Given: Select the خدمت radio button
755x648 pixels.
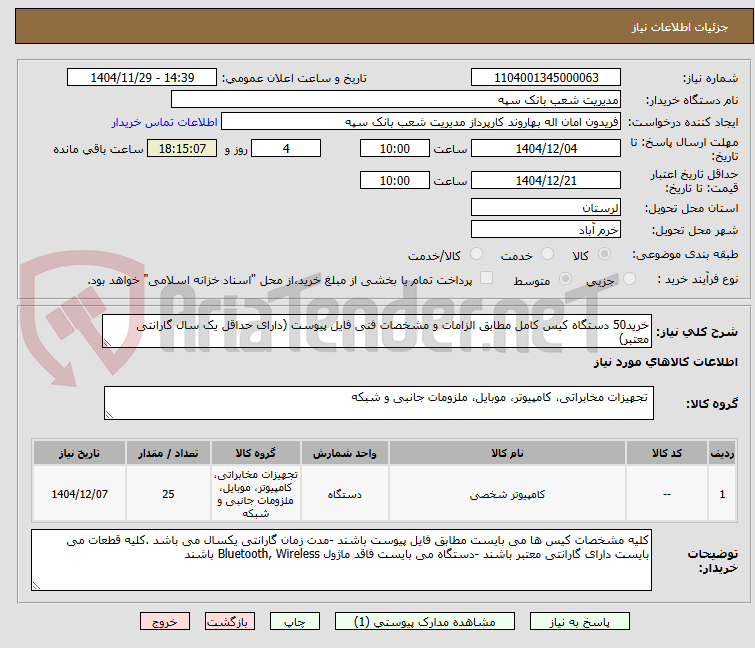Looking at the screenshot, I should pos(547,254).
